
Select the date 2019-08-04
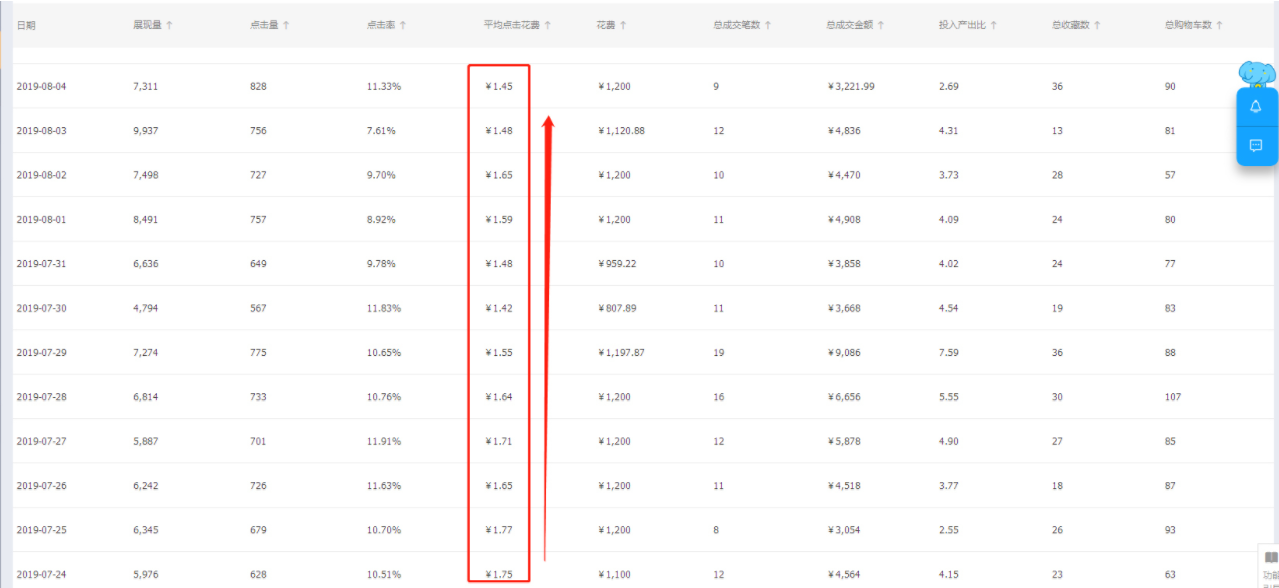(41, 87)
